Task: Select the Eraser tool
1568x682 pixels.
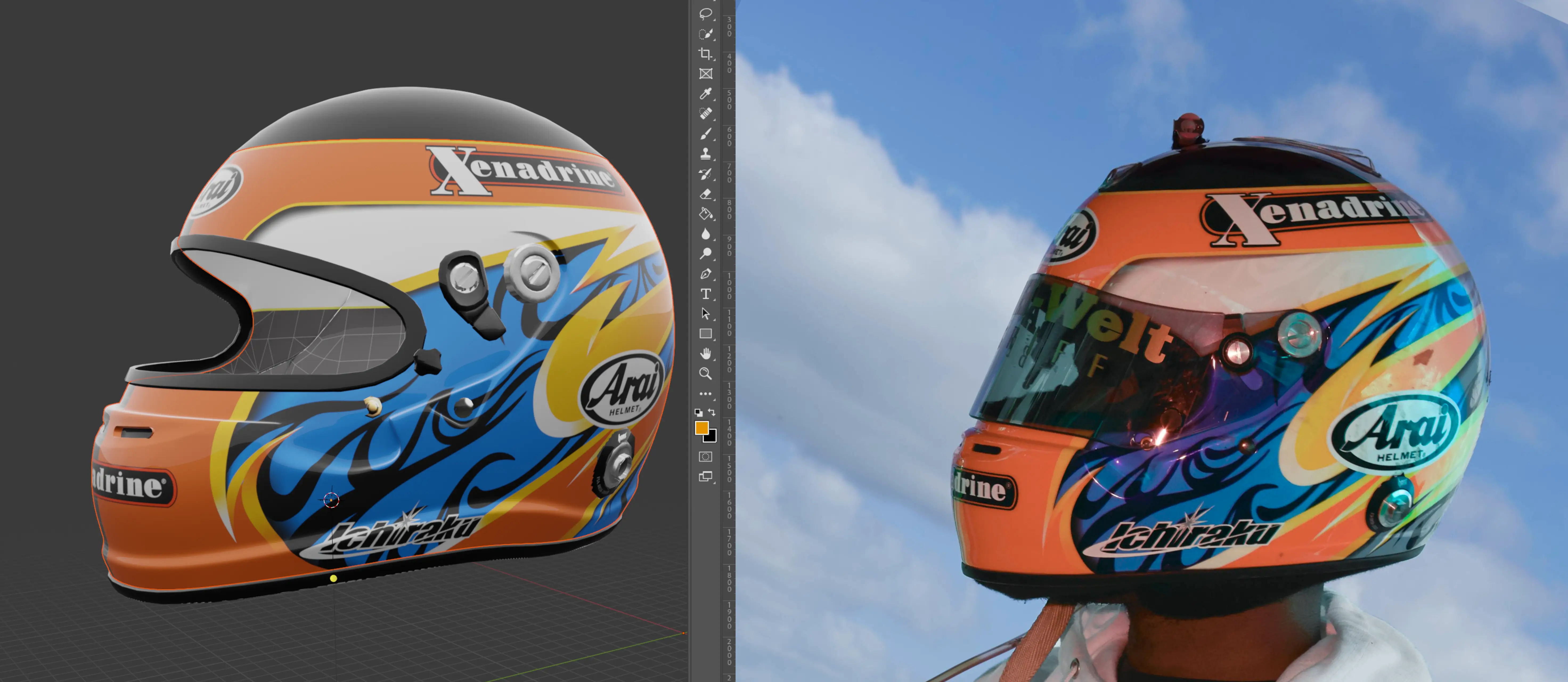Action: coord(705,194)
